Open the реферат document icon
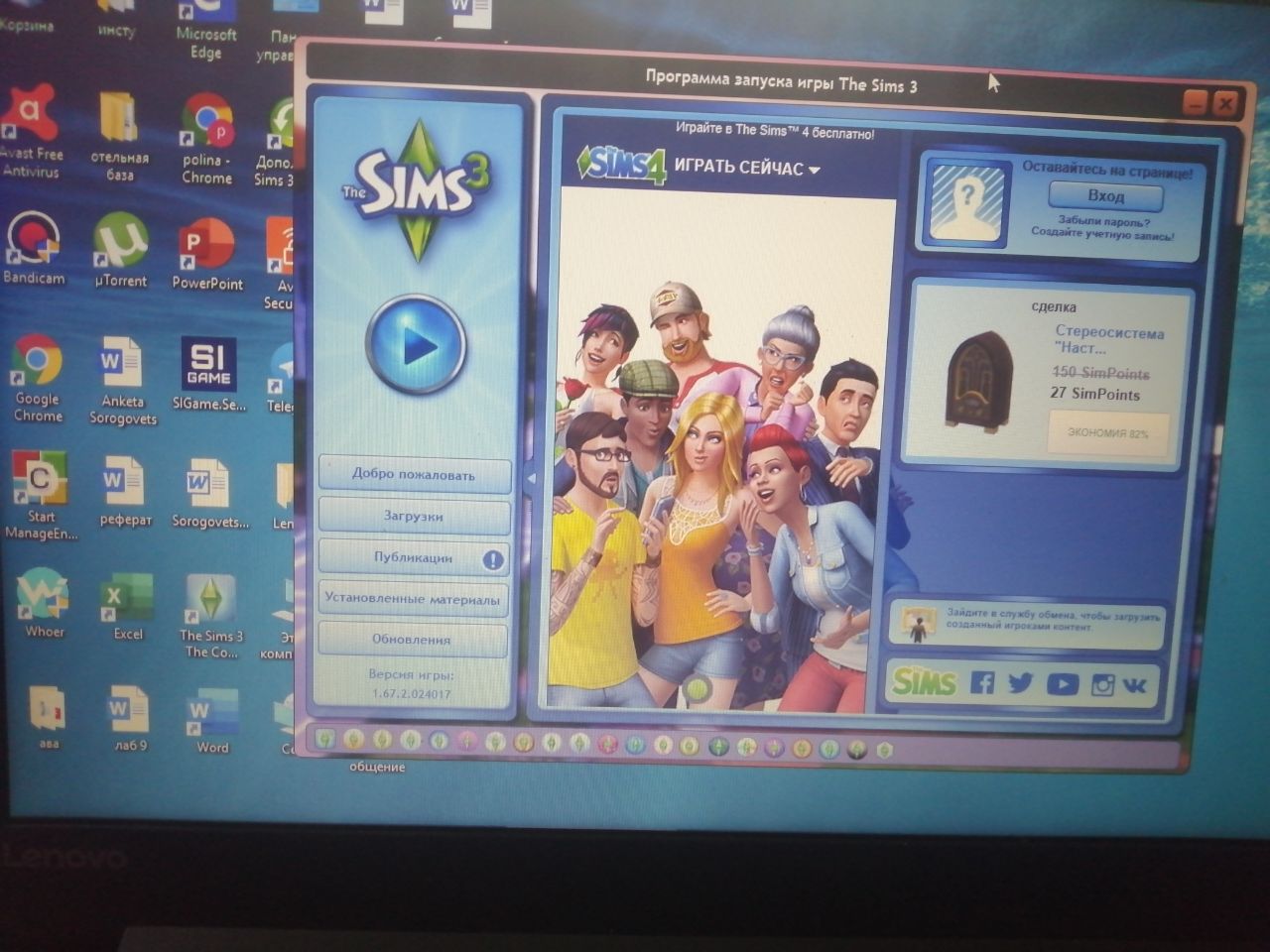 (x=125, y=491)
